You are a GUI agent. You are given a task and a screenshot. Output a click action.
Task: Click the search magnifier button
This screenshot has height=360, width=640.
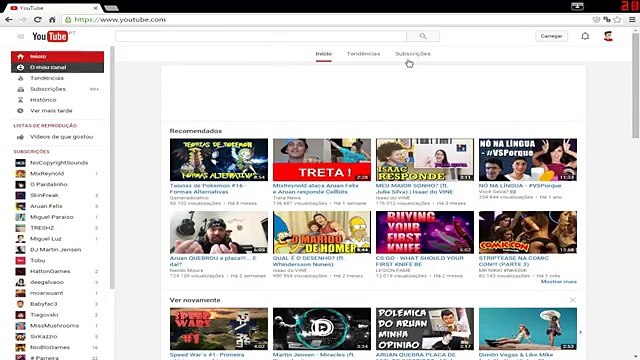tap(423, 36)
